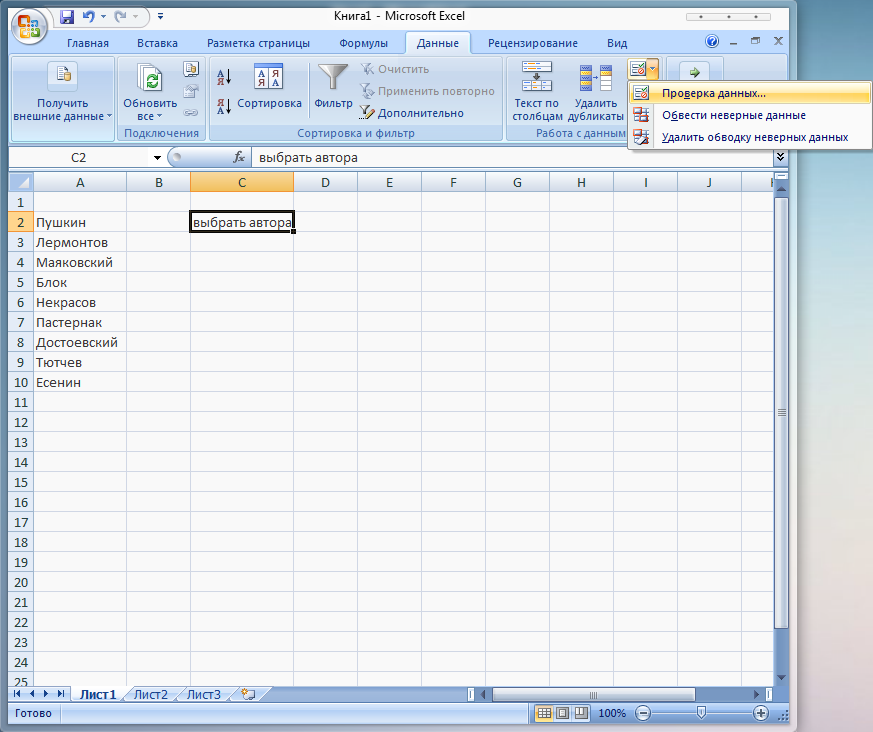Open the Формулы ribbon tab

click(x=363, y=43)
